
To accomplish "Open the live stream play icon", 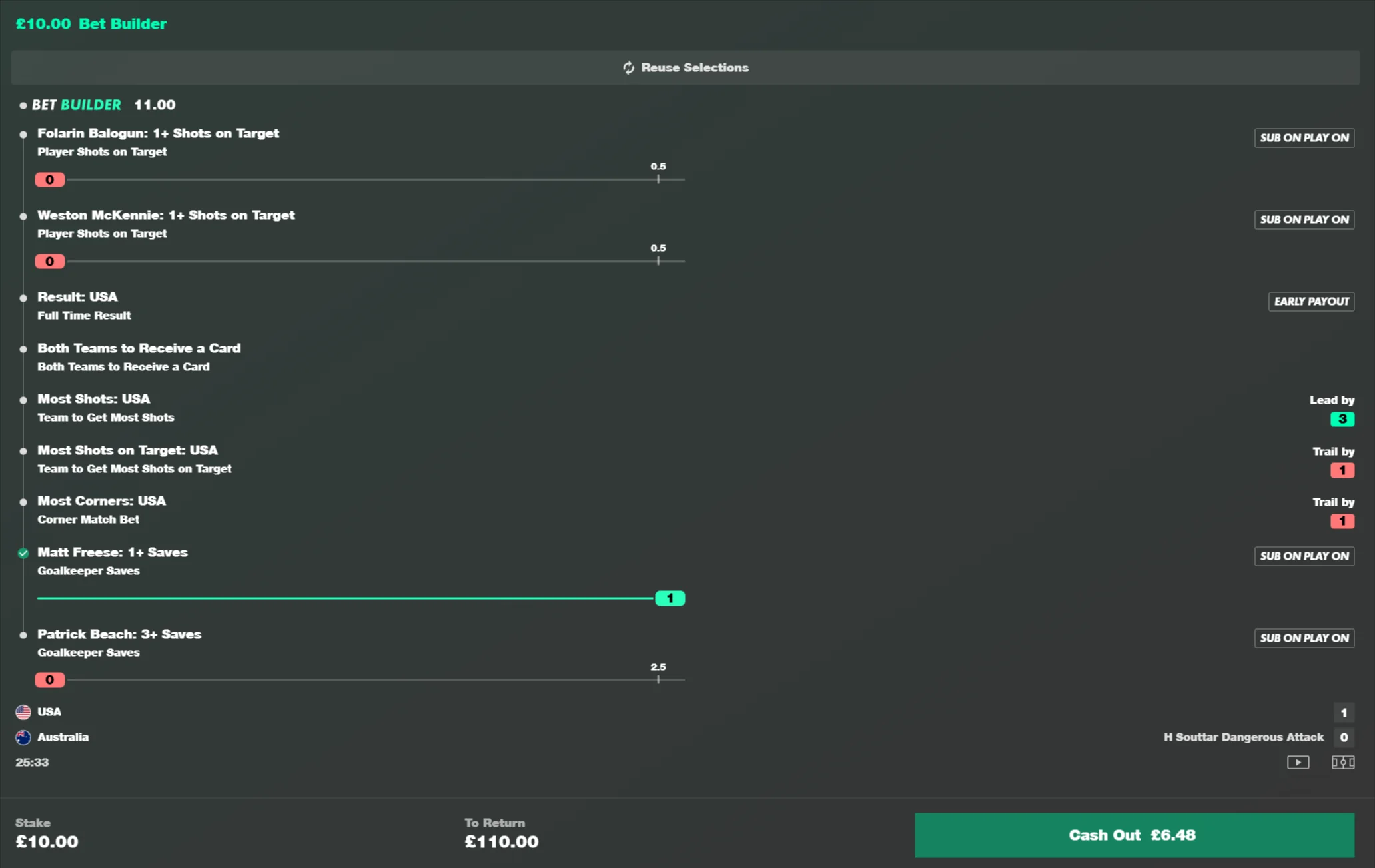I will 1298,762.
